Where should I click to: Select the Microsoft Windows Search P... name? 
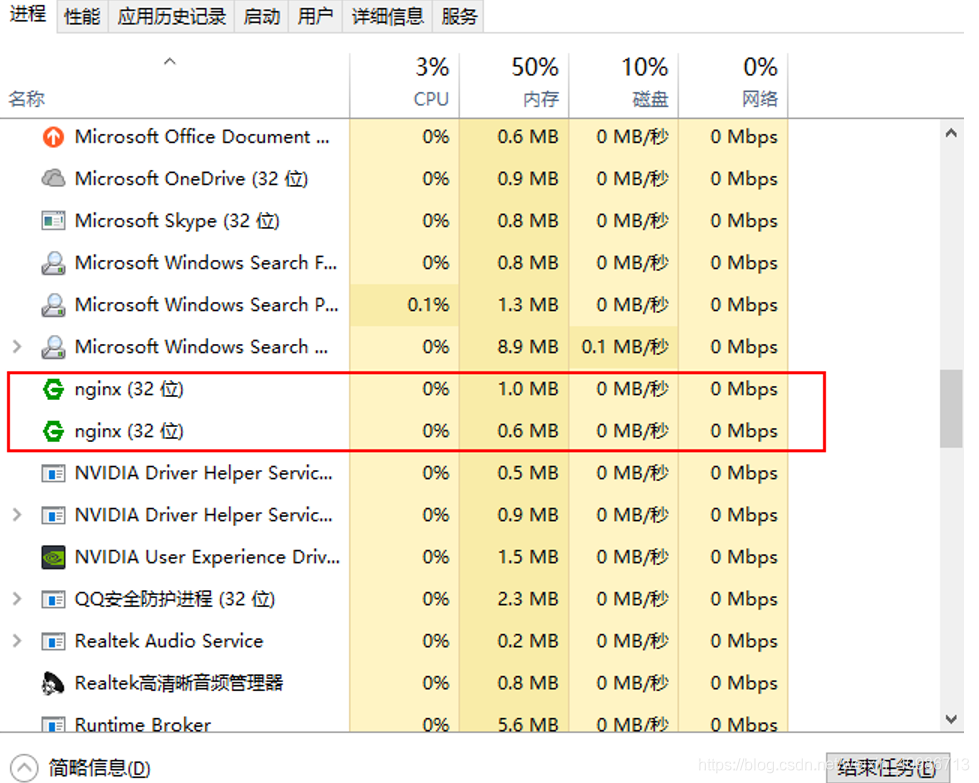tap(207, 305)
